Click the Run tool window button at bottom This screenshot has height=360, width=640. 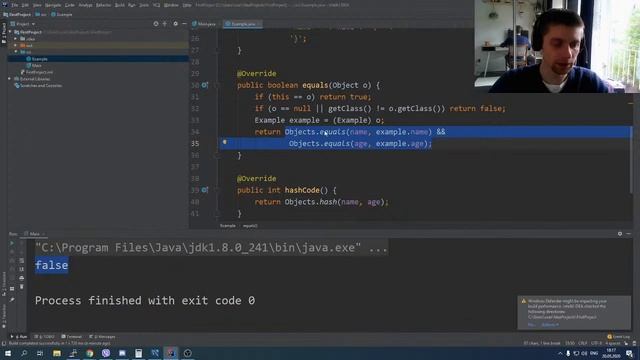19,337
